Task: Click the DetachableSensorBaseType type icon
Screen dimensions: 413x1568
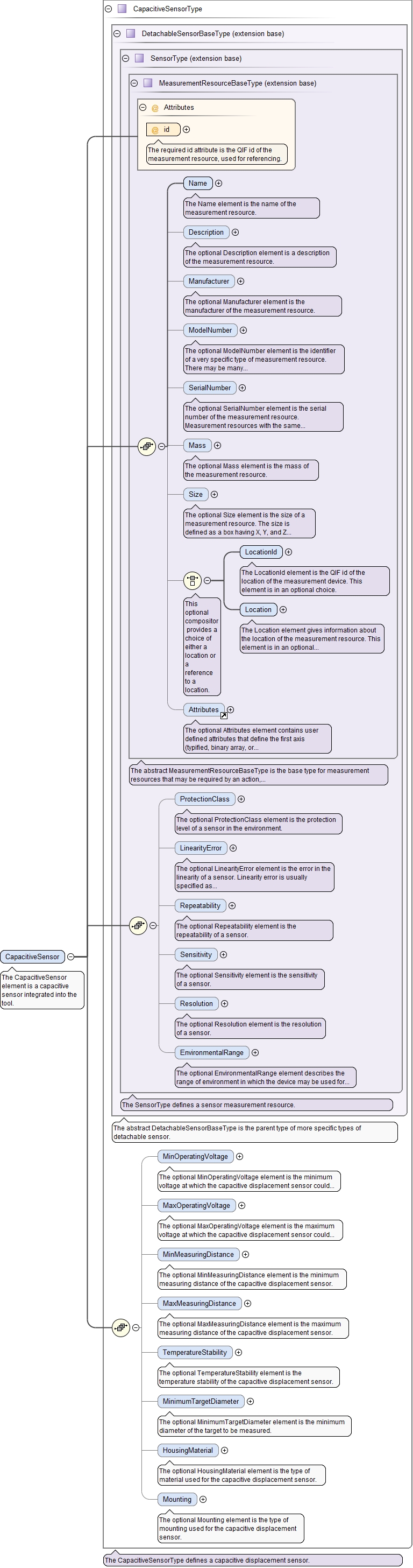Action: 131,33
